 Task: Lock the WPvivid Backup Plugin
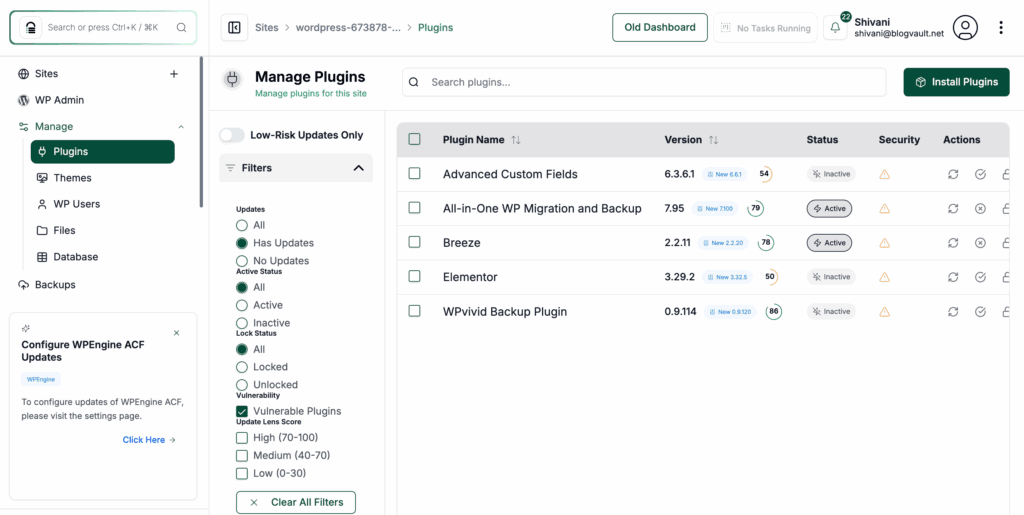coord(1006,311)
